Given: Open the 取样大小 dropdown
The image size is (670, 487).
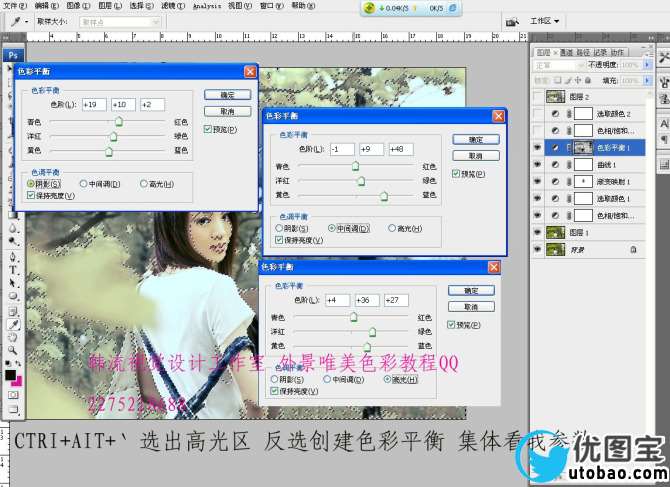Looking at the screenshot, I should 120,22.
